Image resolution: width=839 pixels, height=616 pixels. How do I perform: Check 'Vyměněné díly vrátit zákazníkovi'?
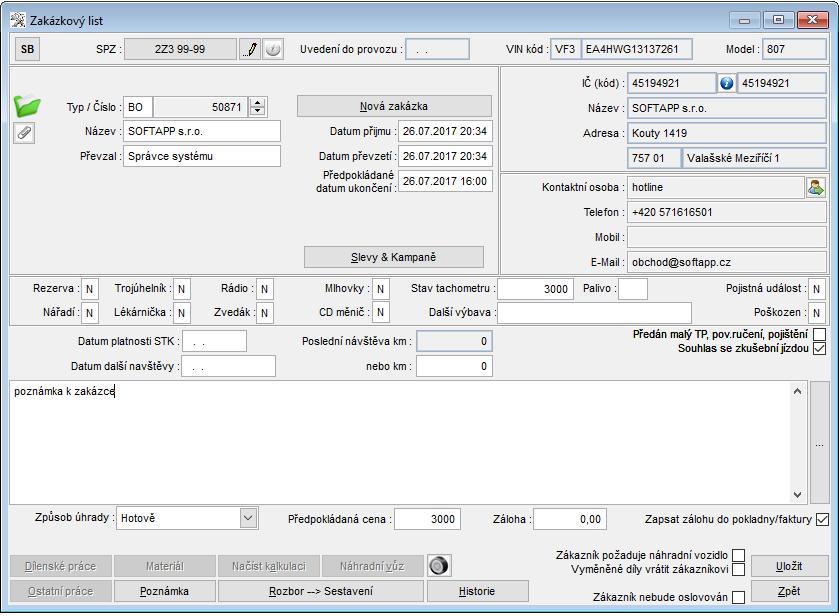click(738, 569)
